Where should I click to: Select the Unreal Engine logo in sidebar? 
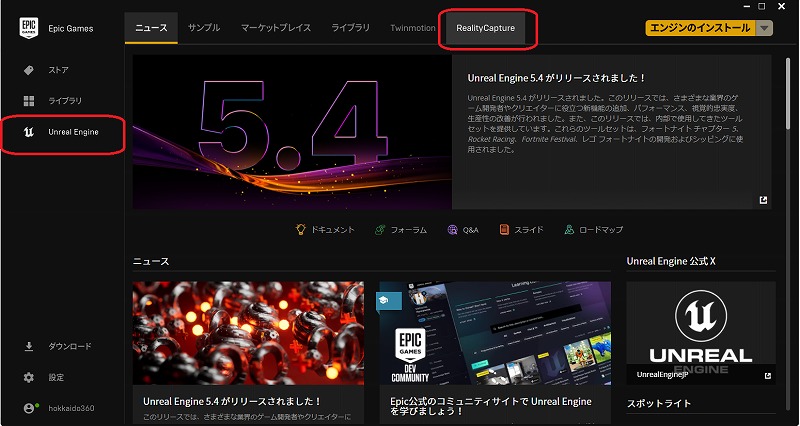tap(29, 132)
